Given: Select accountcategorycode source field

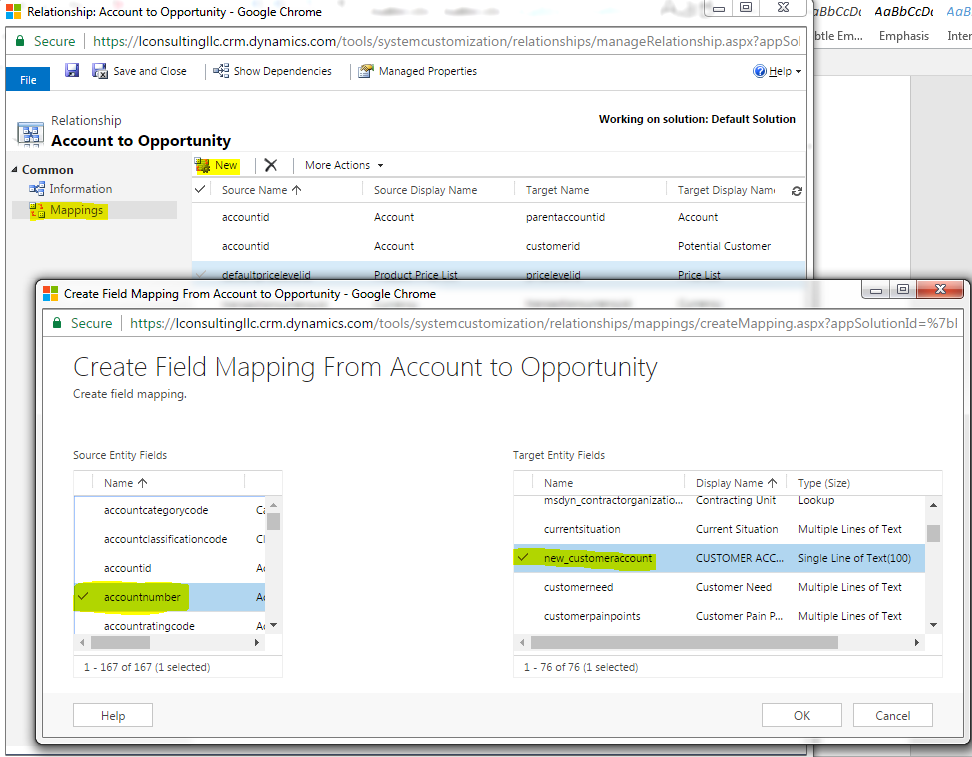Looking at the screenshot, I should 170,510.
